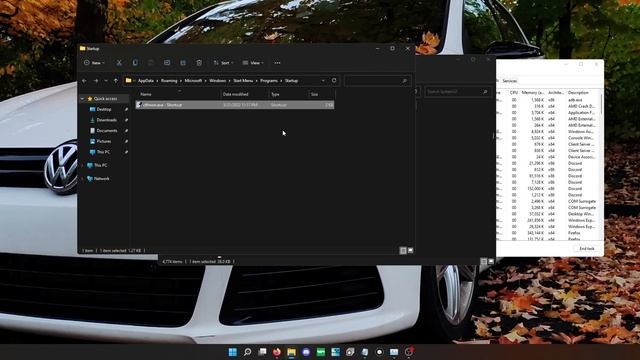The width and height of the screenshot is (640, 360).
Task: Expand the Network tree node
Action: [x=82, y=179]
